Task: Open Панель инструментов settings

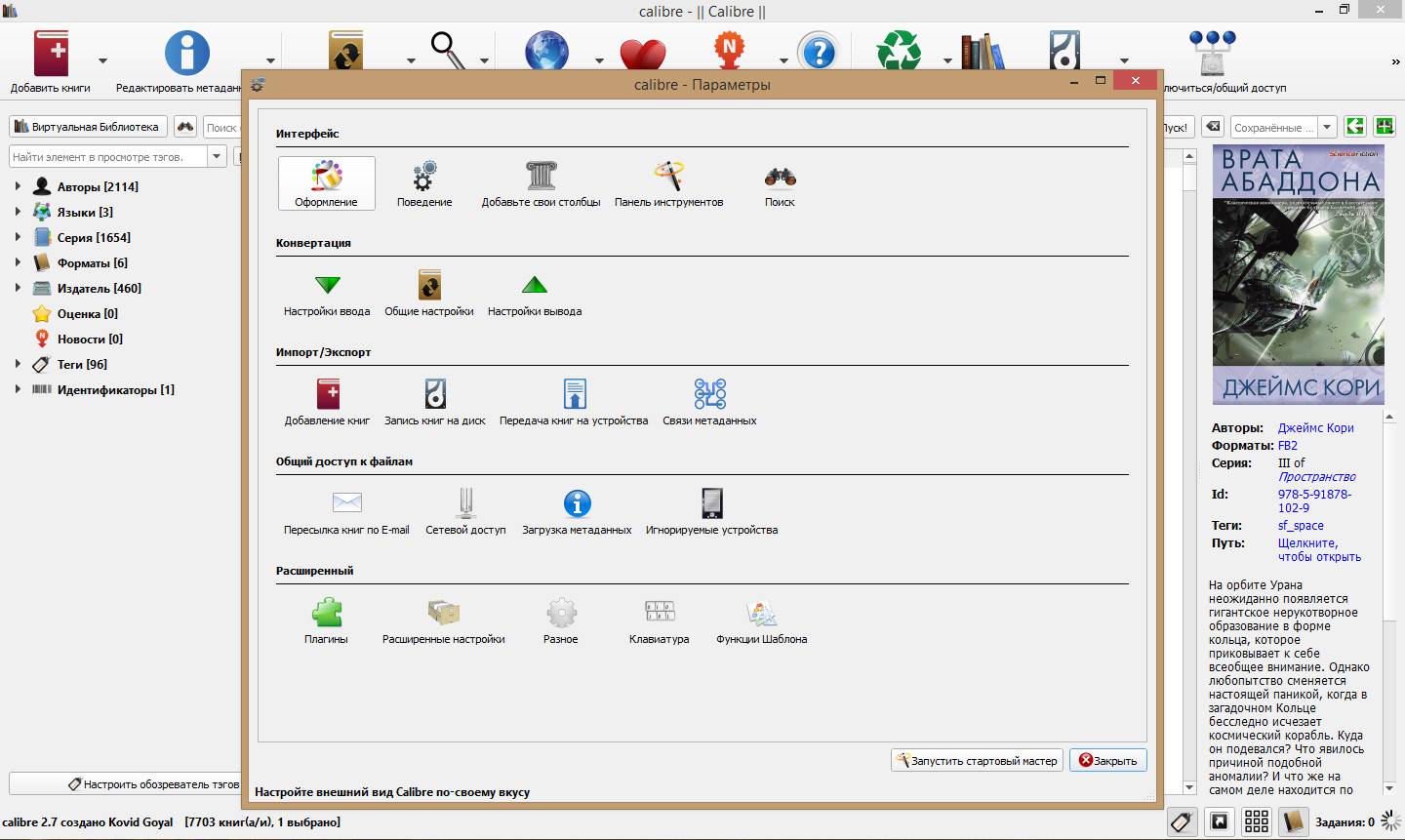Action: (668, 183)
